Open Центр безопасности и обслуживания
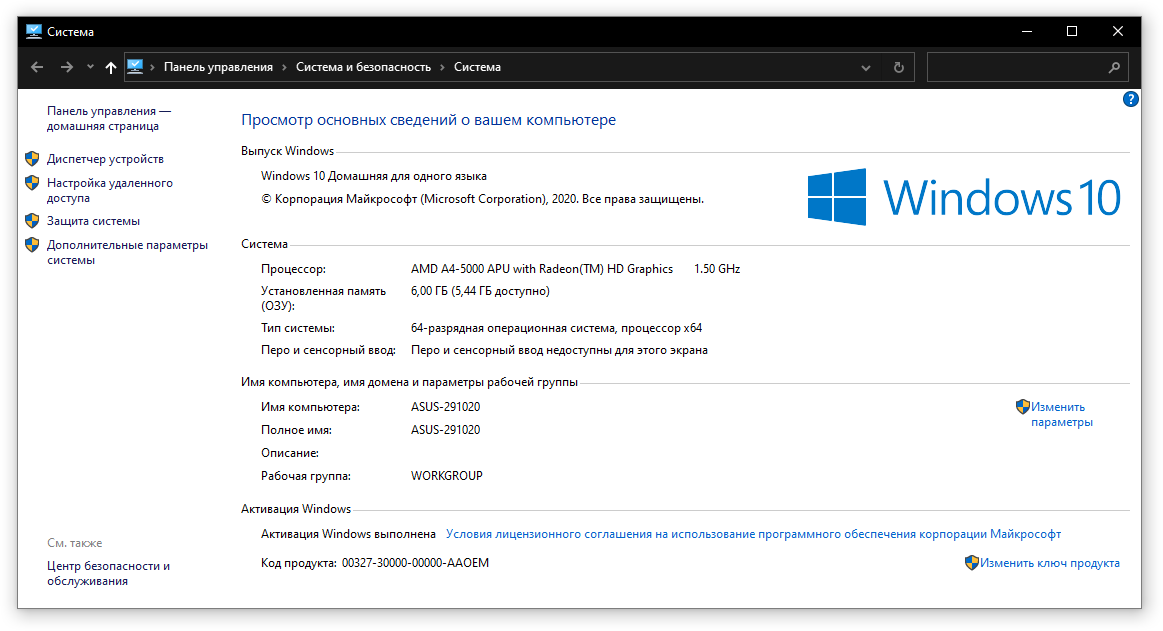Viewport: 1163px width, 631px height. click(x=108, y=573)
